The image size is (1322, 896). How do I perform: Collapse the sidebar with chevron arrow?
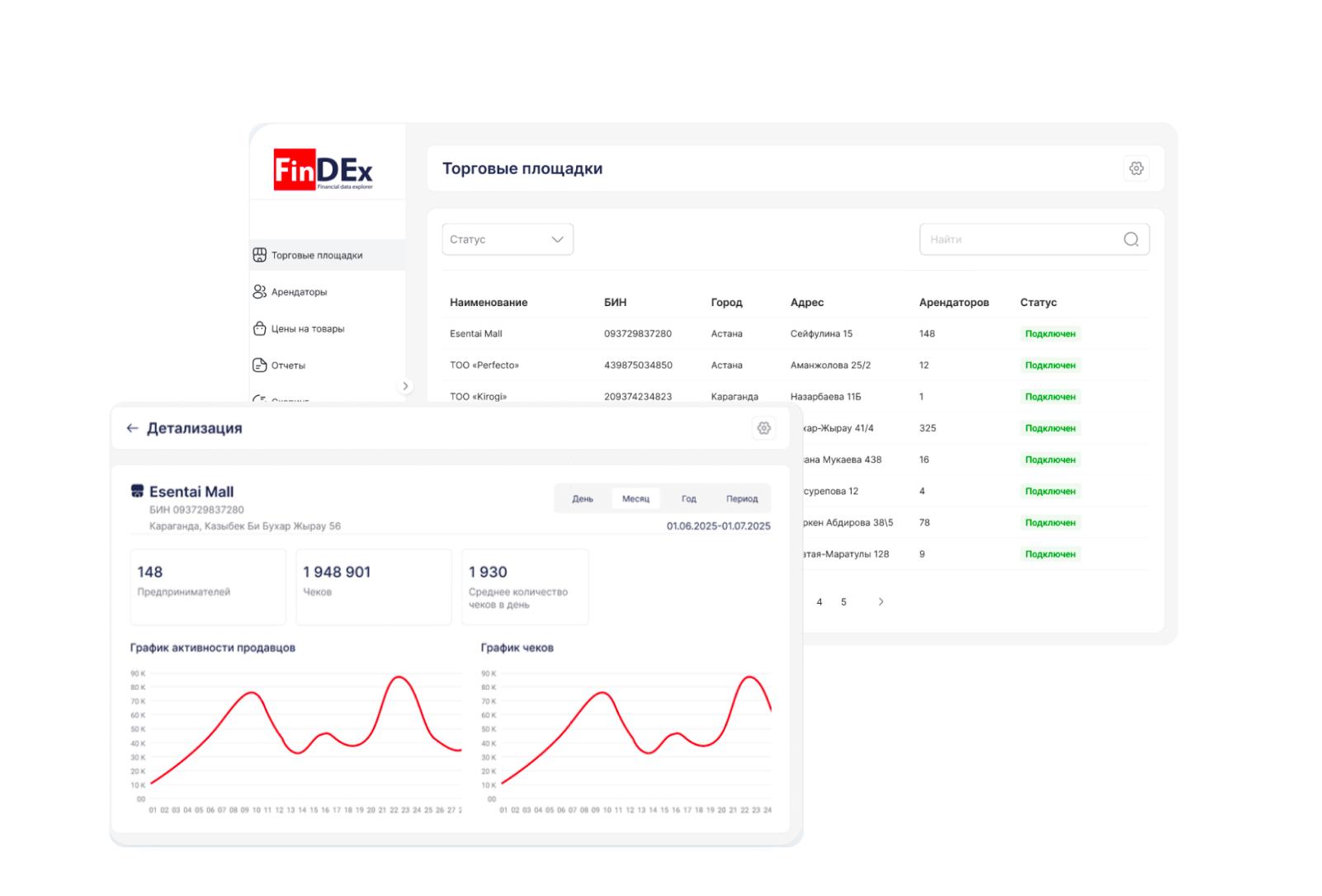click(x=405, y=386)
